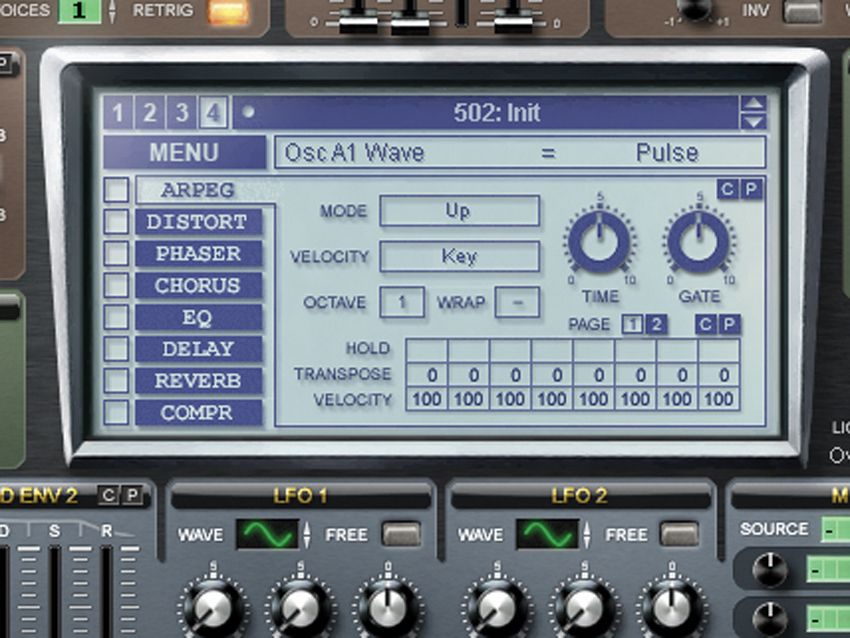Screen dimensions: 850x638
Task: Click the LFO 1 sine waveform icon
Action: point(268,534)
